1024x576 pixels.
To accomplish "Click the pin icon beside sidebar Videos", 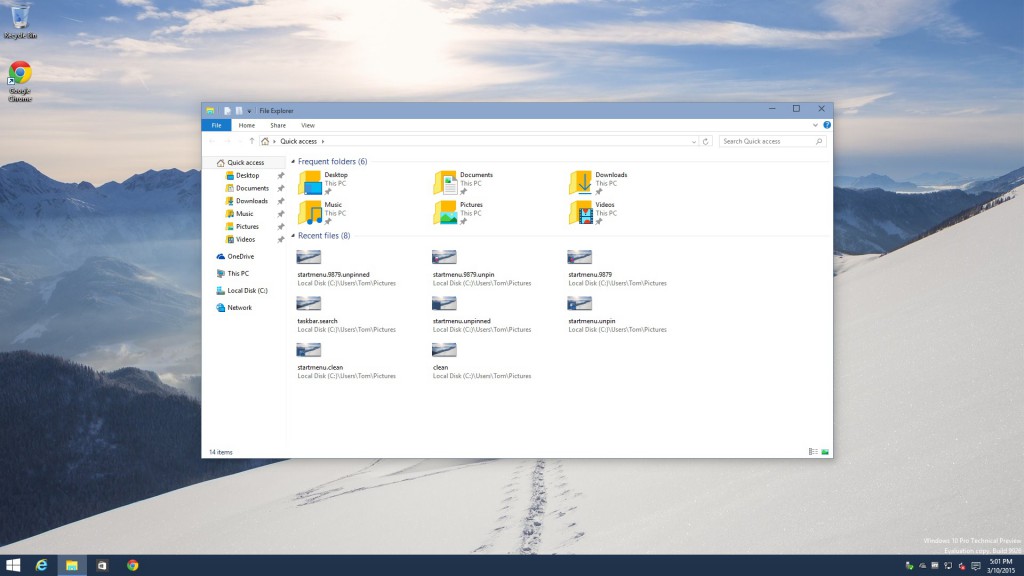I will click(x=281, y=240).
